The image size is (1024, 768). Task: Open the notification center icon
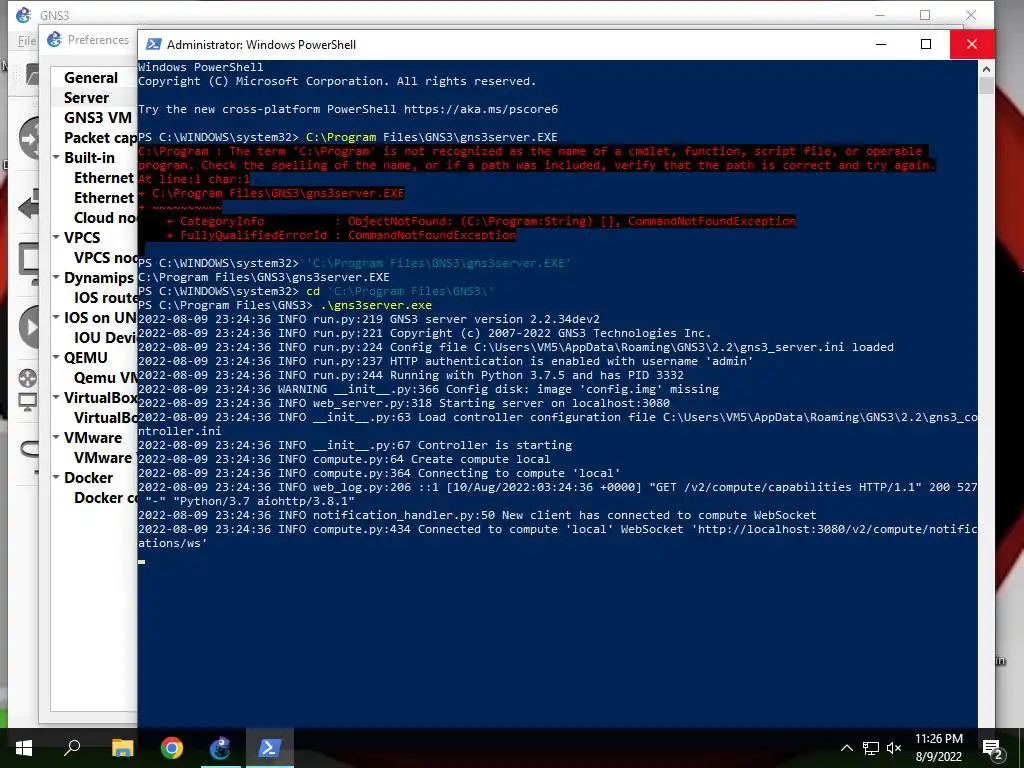pos(993,748)
